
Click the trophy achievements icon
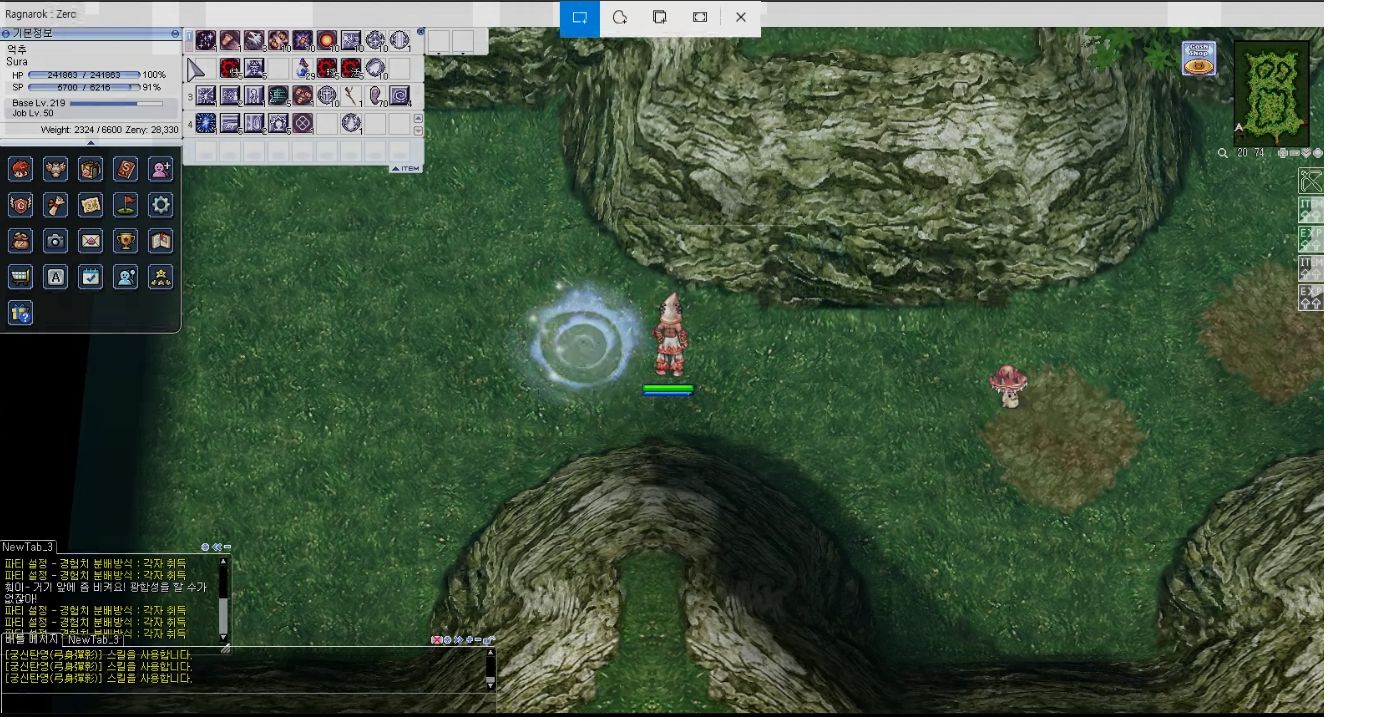(x=126, y=241)
